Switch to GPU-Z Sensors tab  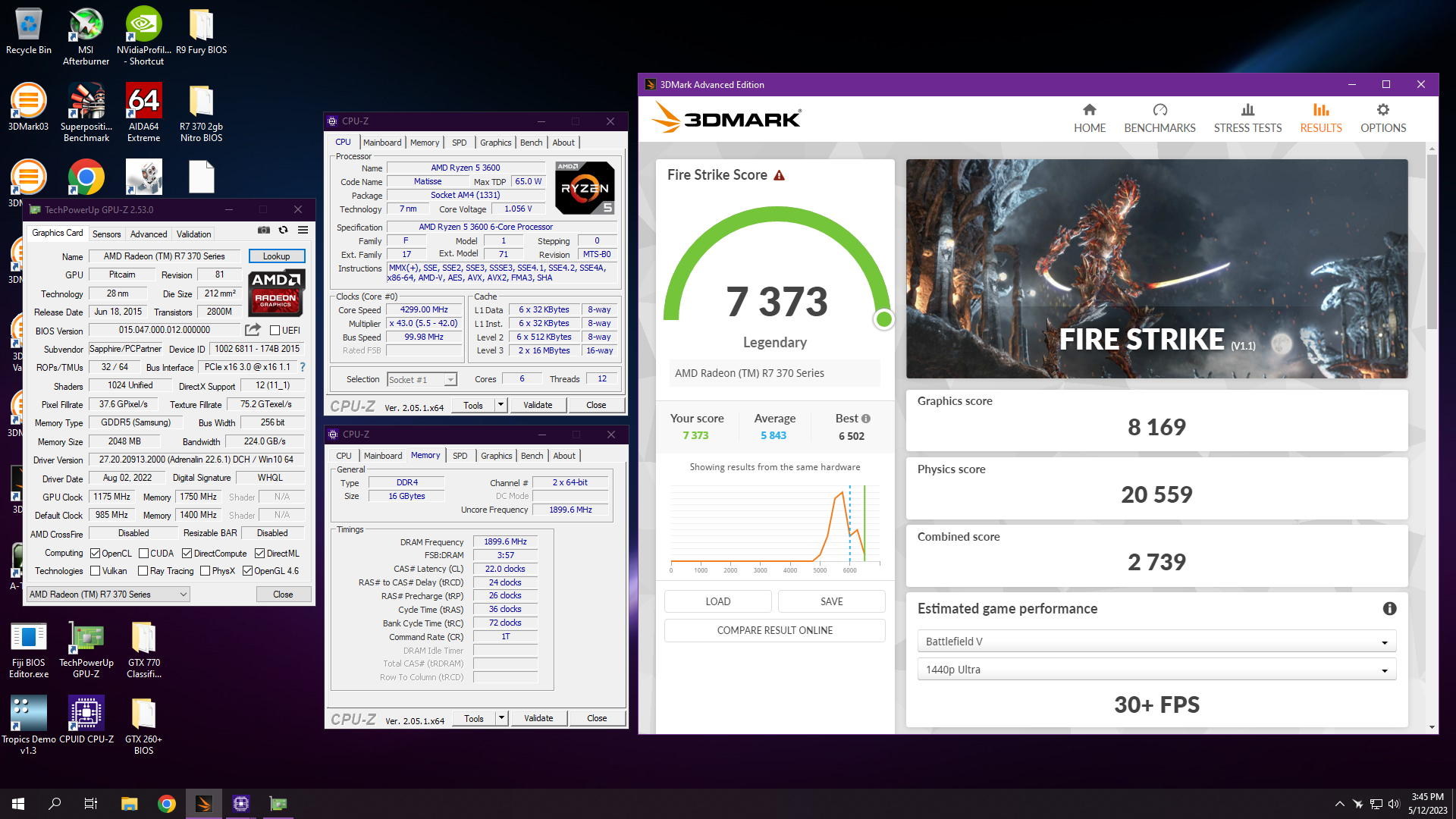[x=107, y=234]
